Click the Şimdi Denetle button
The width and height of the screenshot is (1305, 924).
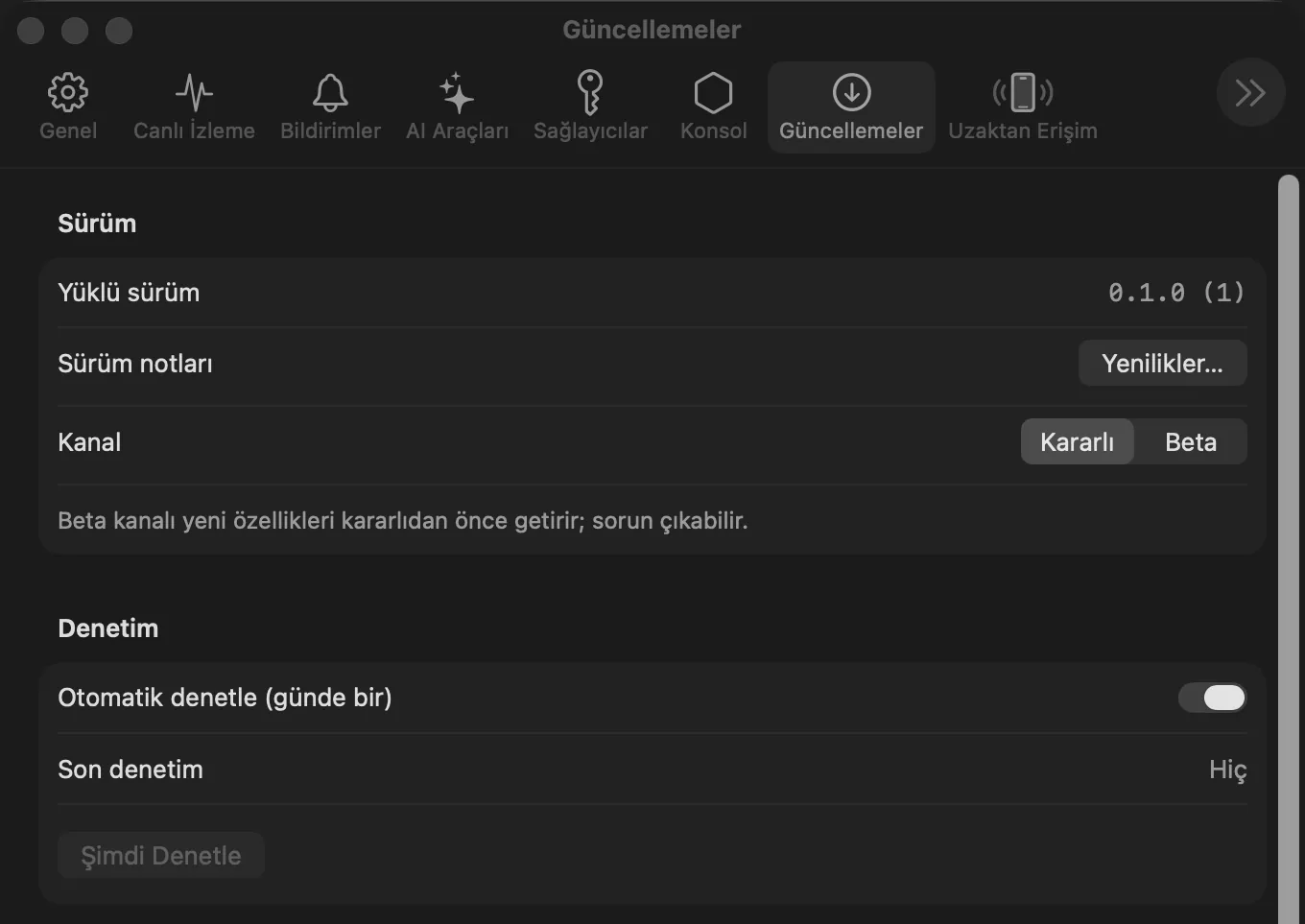(x=161, y=855)
